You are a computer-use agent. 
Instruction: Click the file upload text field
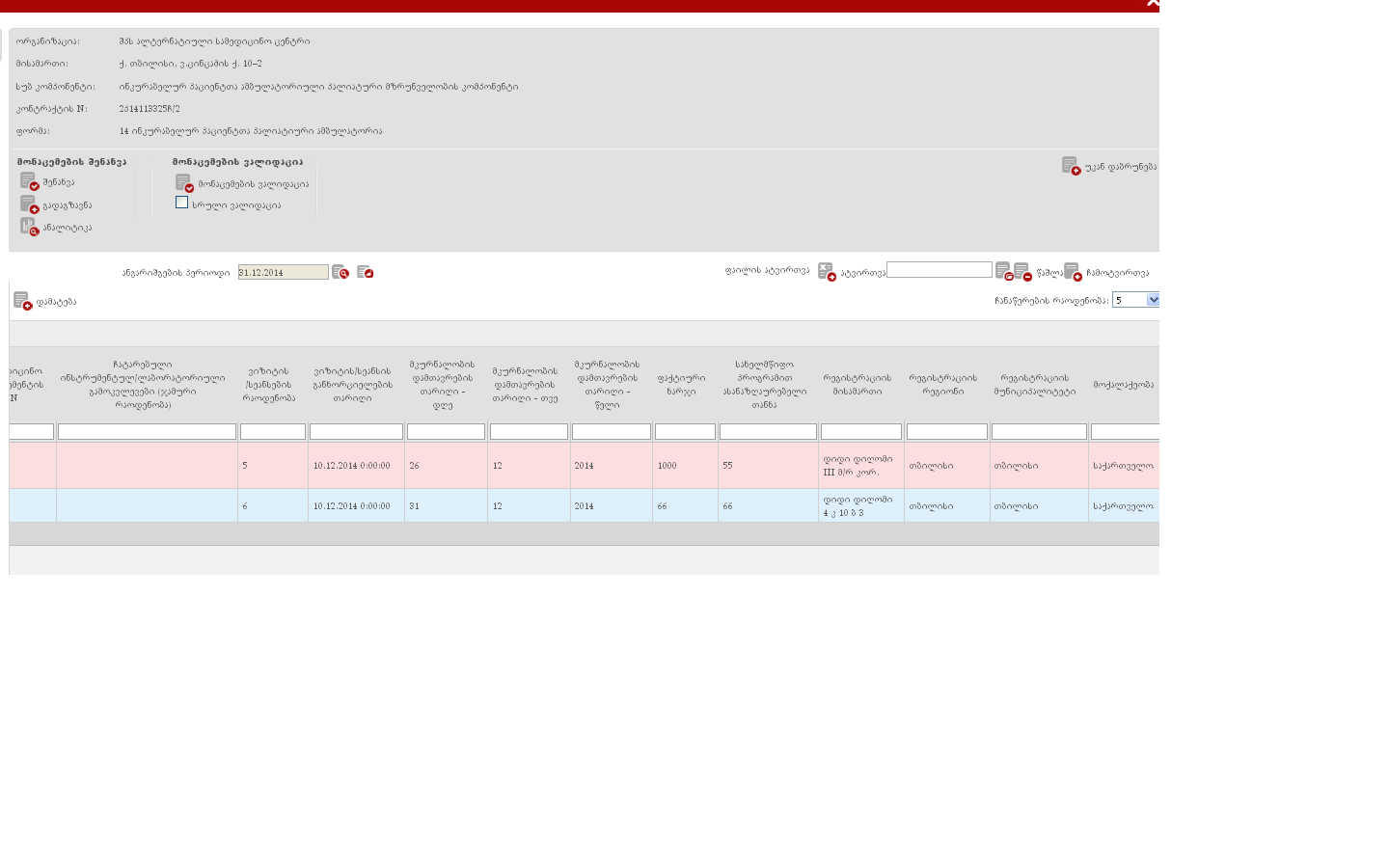click(939, 270)
